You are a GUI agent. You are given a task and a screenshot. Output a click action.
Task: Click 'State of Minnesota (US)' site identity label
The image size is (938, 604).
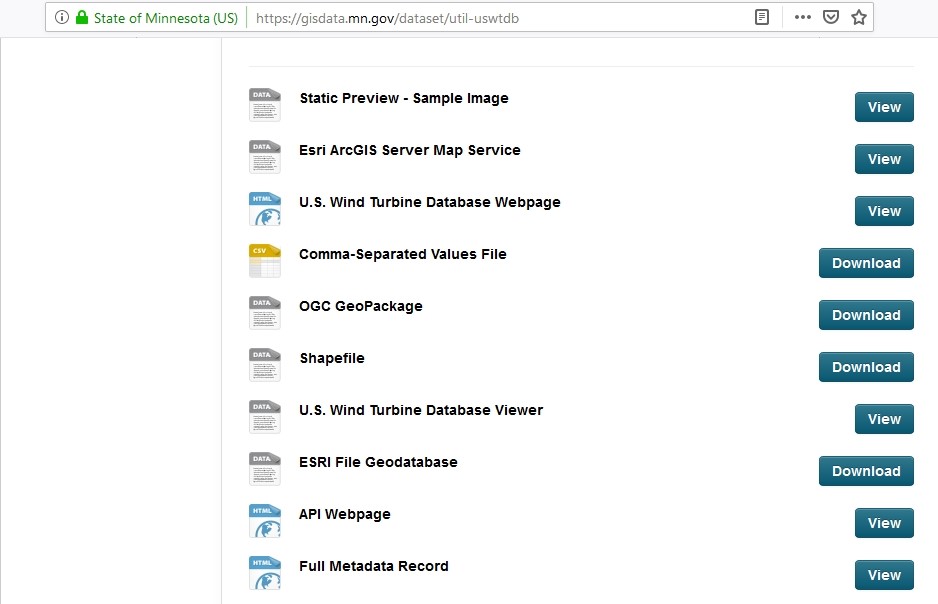click(166, 18)
